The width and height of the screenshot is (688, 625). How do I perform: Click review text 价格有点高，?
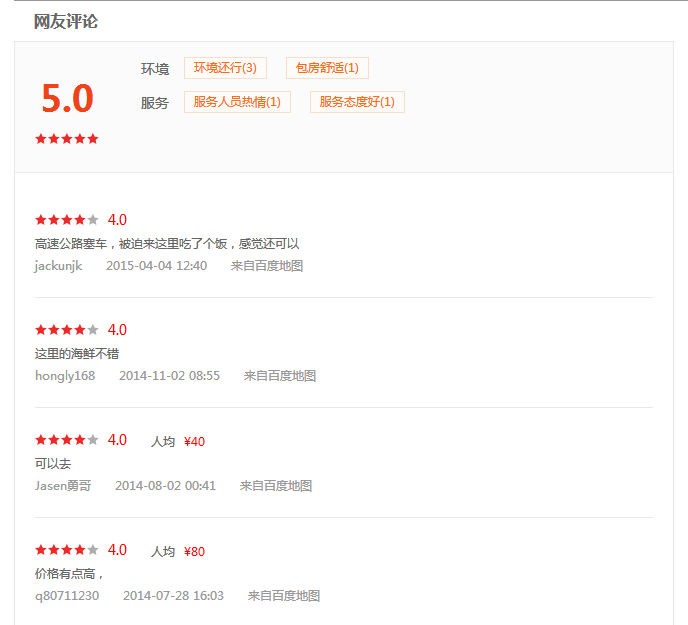click(69, 574)
